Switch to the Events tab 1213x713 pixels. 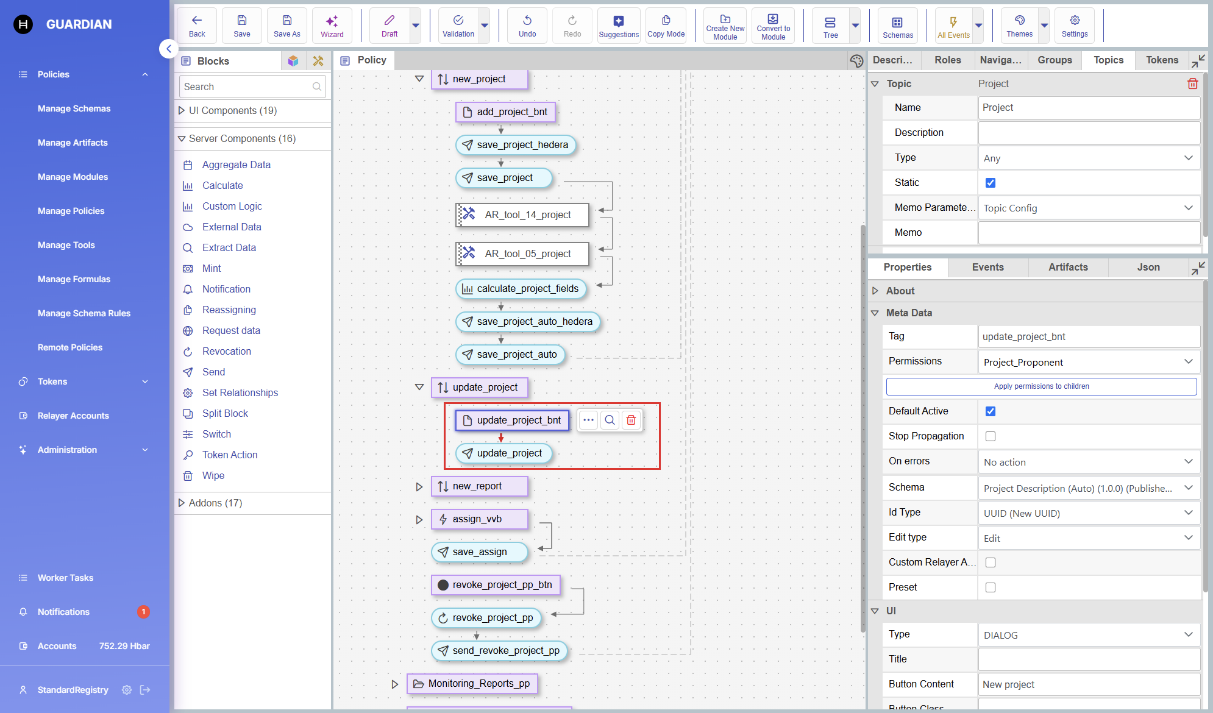coord(987,267)
